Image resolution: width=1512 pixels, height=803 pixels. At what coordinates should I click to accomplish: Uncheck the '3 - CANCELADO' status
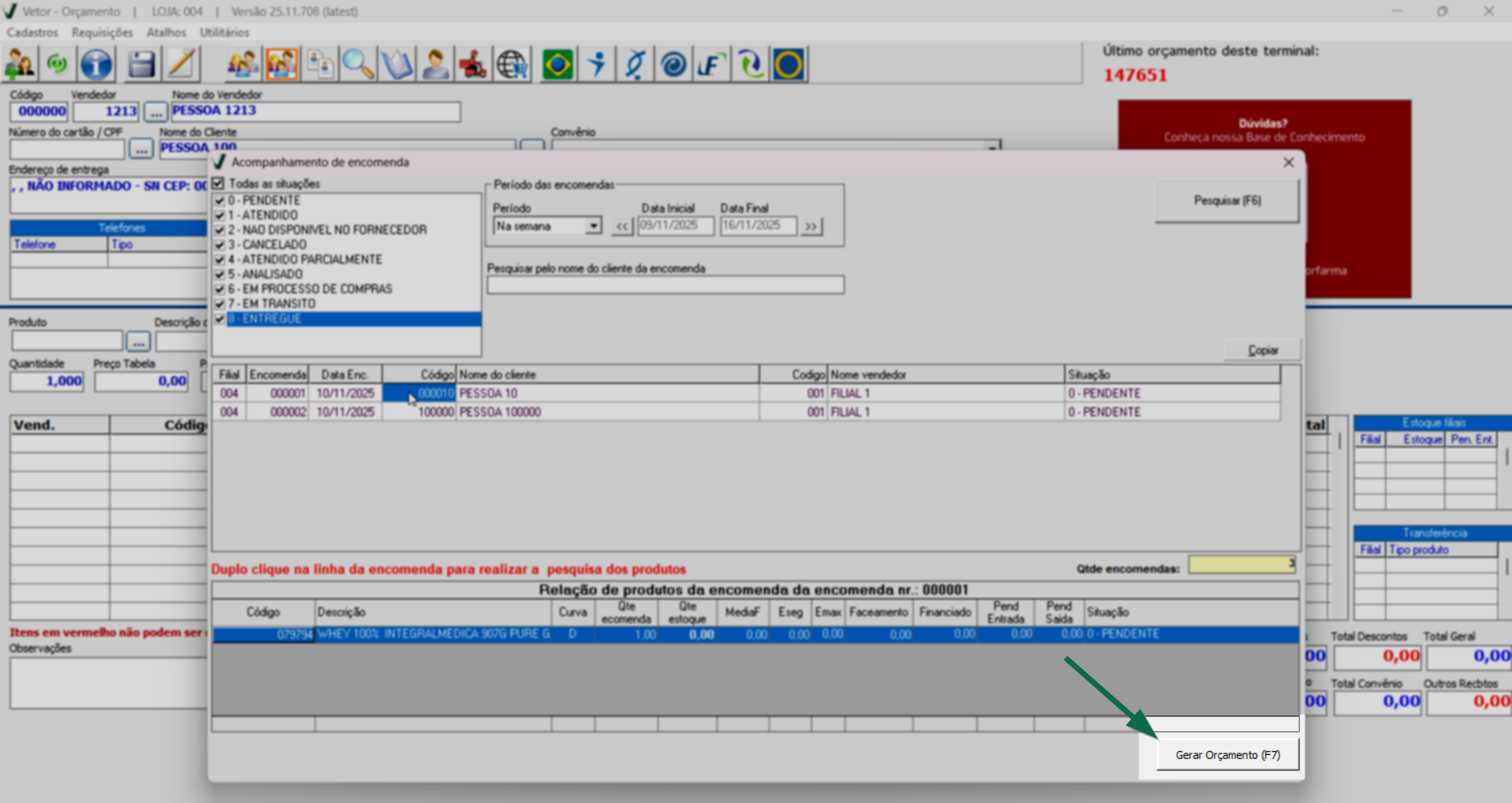pyautogui.click(x=220, y=245)
